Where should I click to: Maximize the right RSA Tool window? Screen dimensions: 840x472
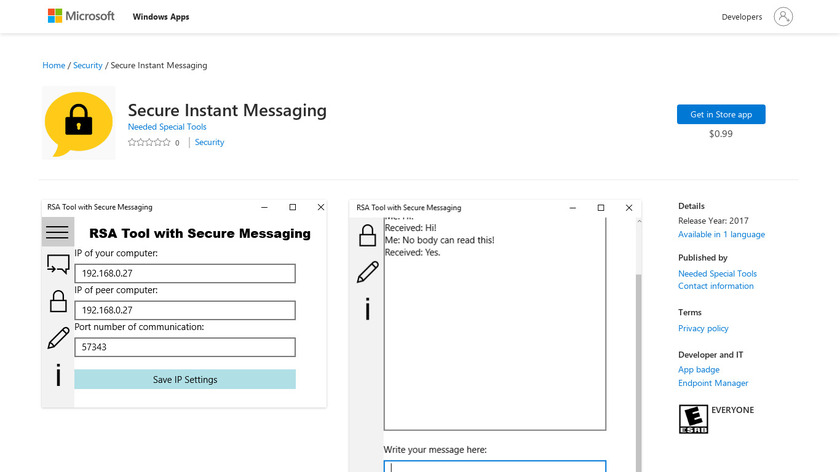(601, 208)
